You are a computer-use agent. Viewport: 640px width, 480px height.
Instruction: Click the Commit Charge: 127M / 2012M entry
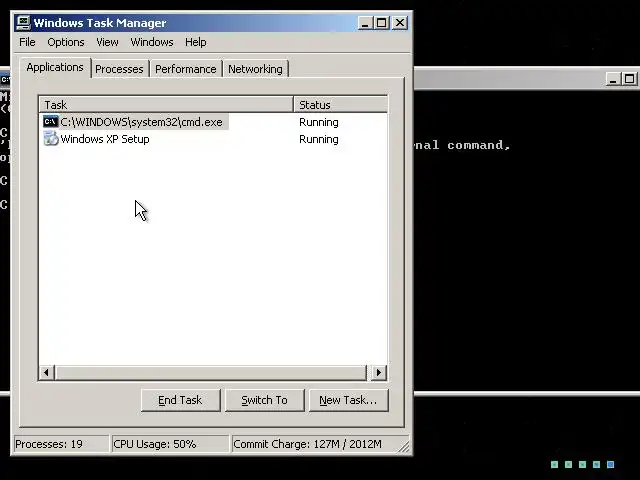tap(315, 444)
